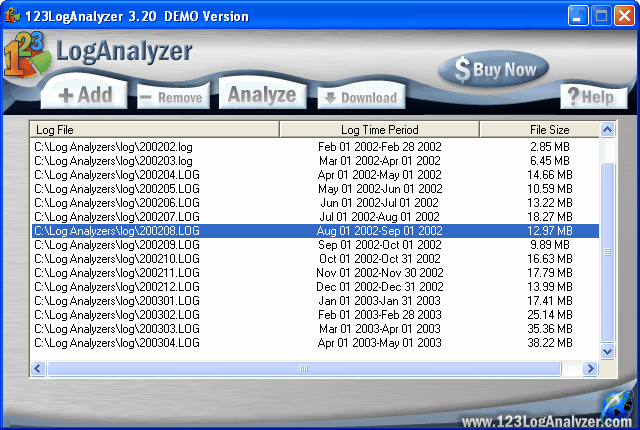640x430 pixels.
Task: Select the 200211.LOG file row
Action: click(315, 273)
